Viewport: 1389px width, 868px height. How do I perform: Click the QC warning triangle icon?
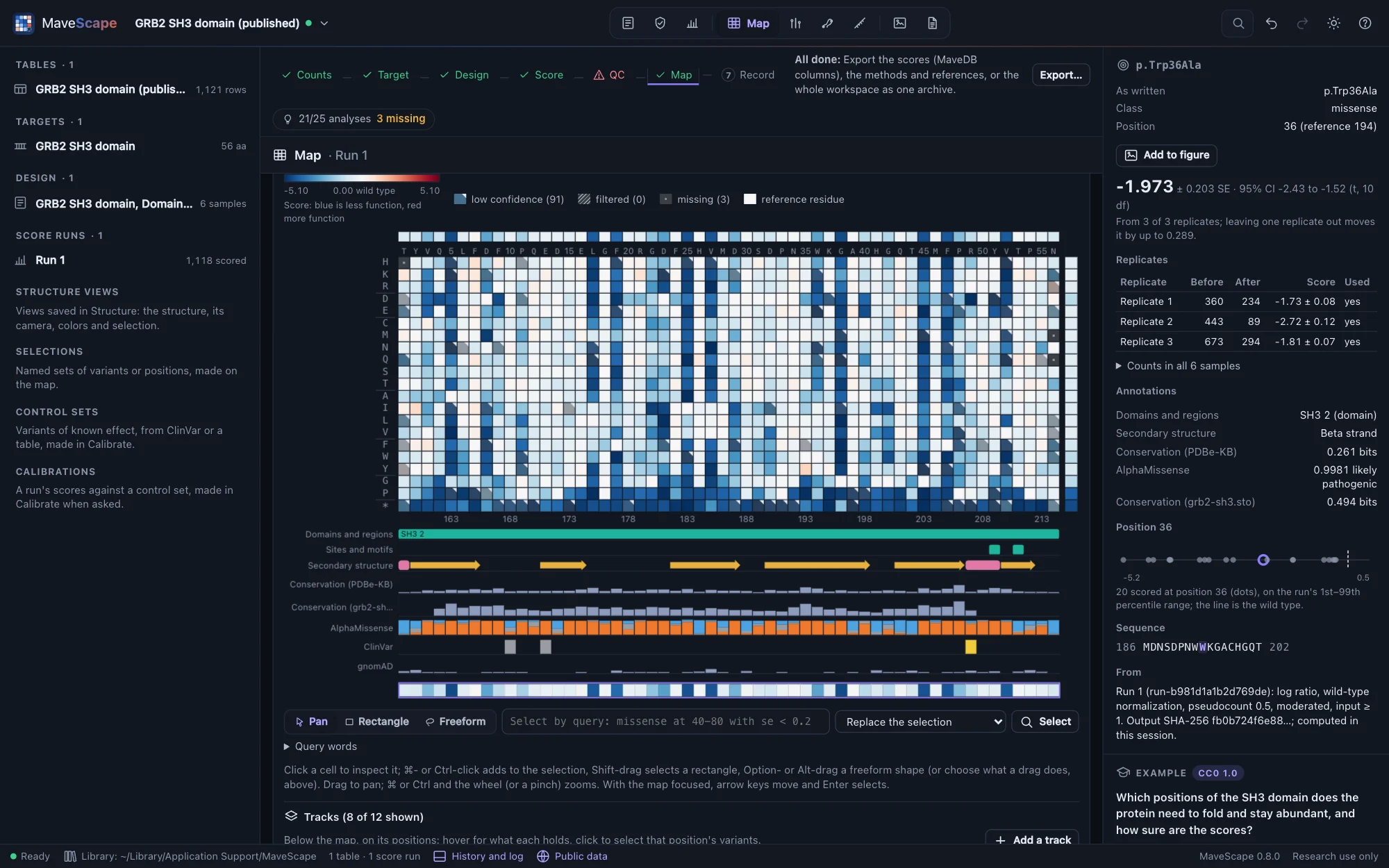pos(599,74)
